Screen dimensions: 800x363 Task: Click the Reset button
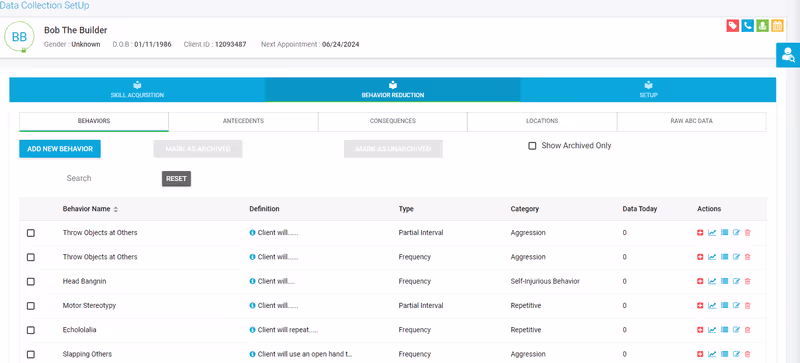tap(177, 179)
